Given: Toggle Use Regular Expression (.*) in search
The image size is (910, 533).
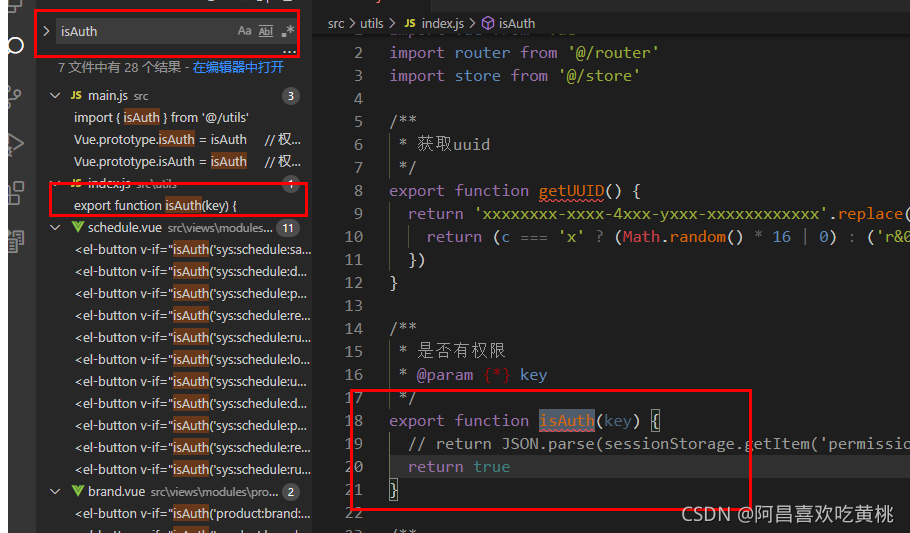Looking at the screenshot, I should (x=287, y=31).
